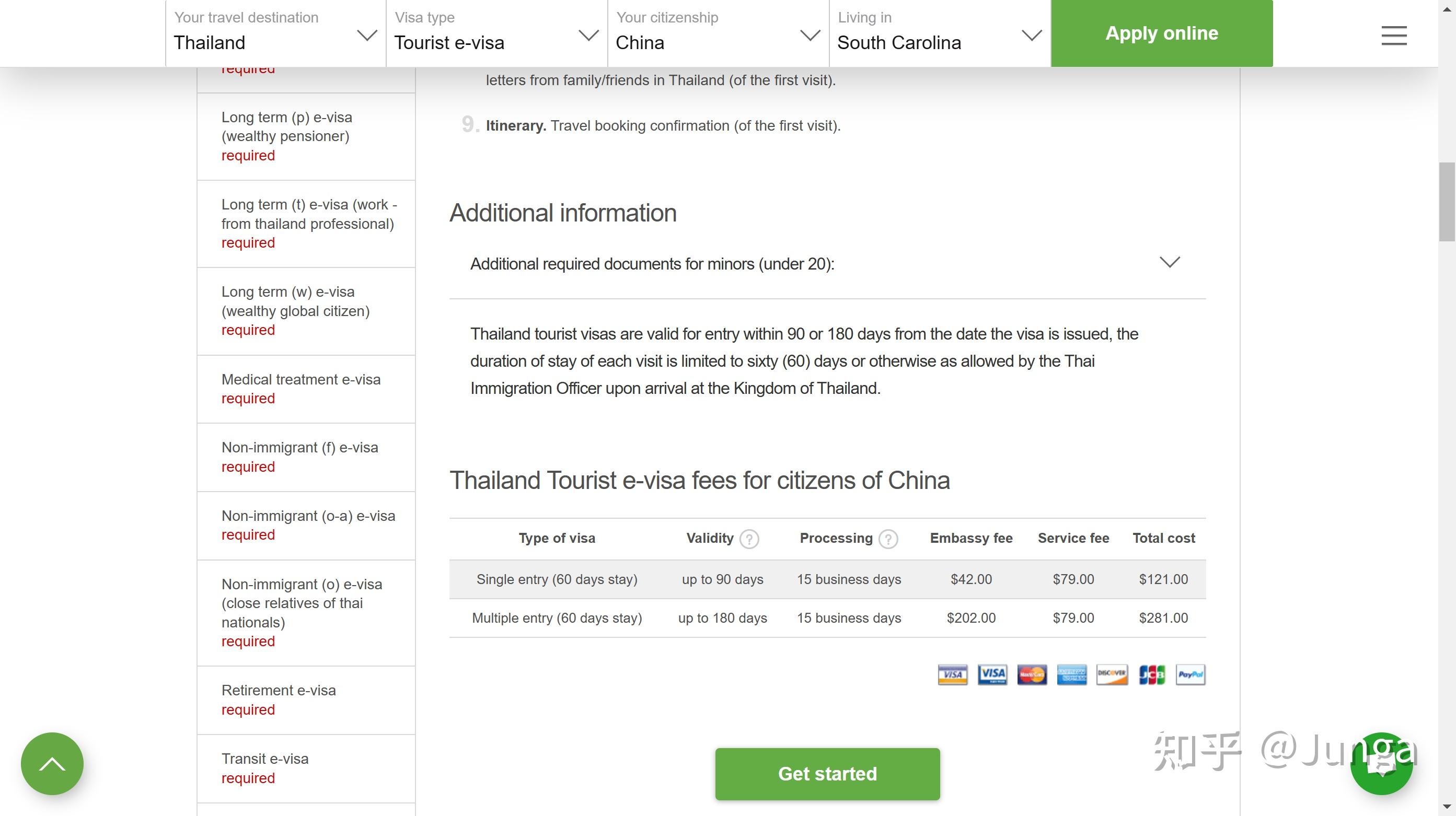Click the JCB card icon
The image size is (1456, 816).
[x=1151, y=674]
